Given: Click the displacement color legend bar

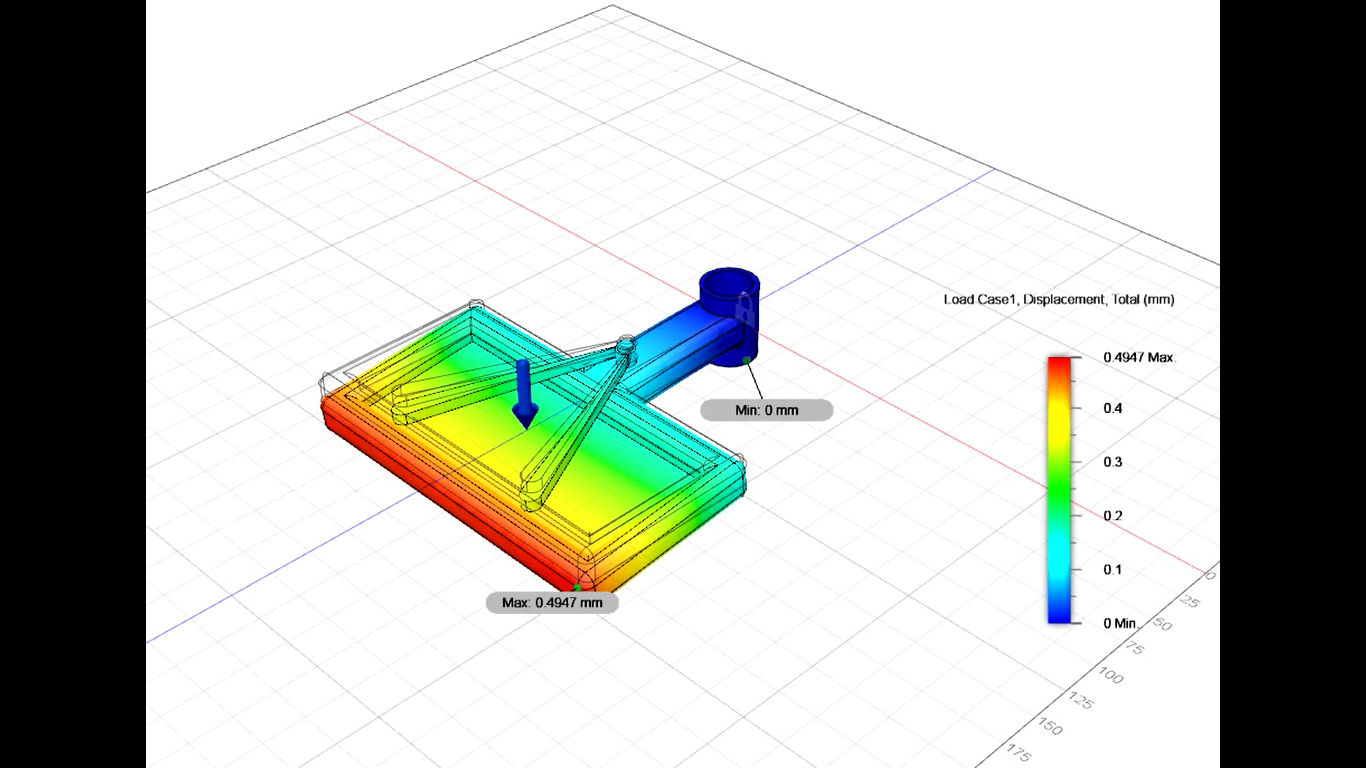Looking at the screenshot, I should coord(1059,490).
